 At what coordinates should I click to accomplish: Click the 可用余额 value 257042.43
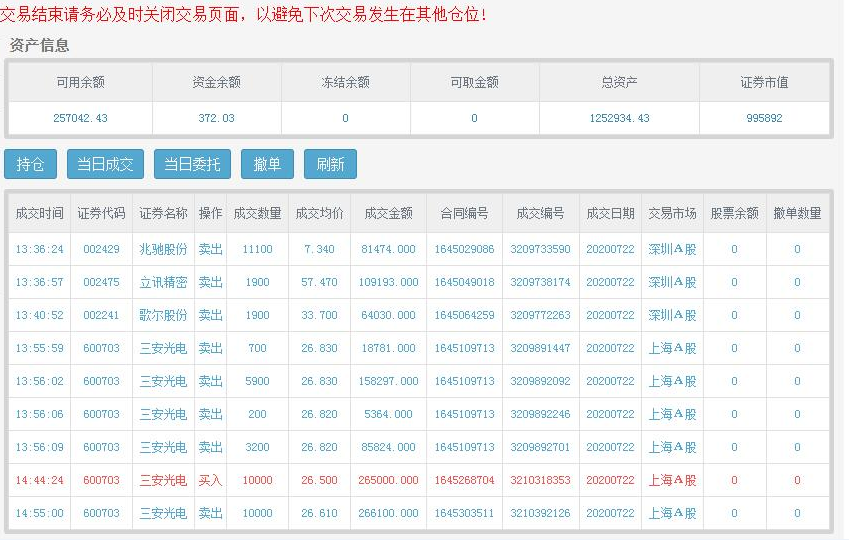pyautogui.click(x=80, y=118)
